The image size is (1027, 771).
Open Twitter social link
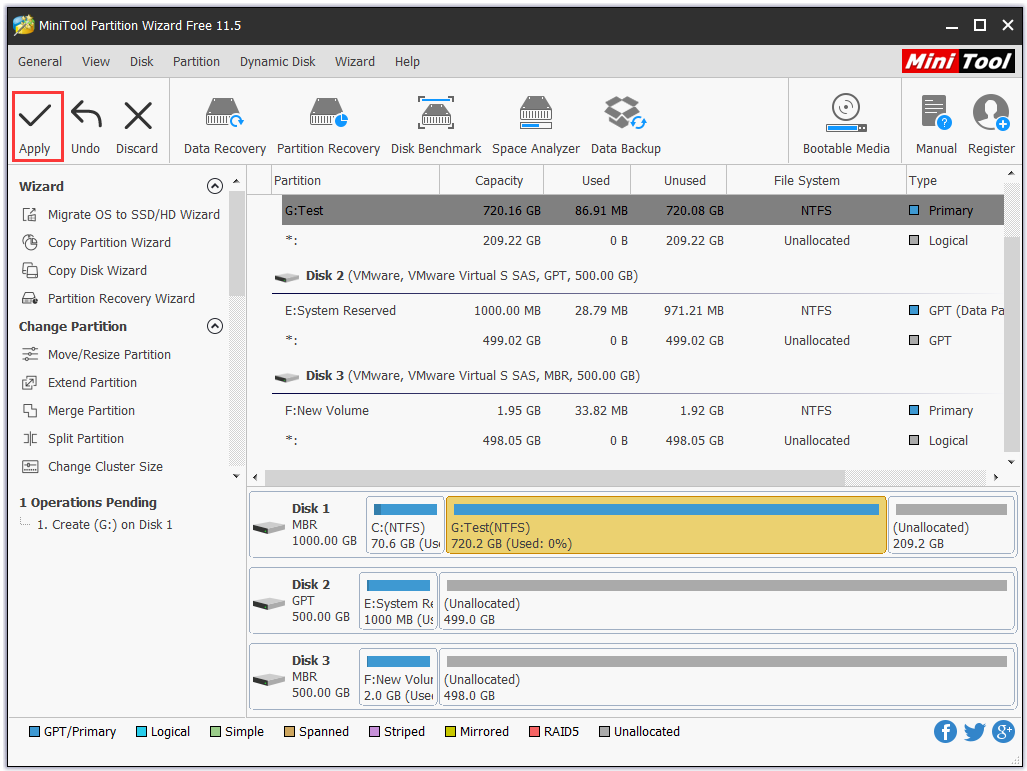pyautogui.click(x=974, y=731)
